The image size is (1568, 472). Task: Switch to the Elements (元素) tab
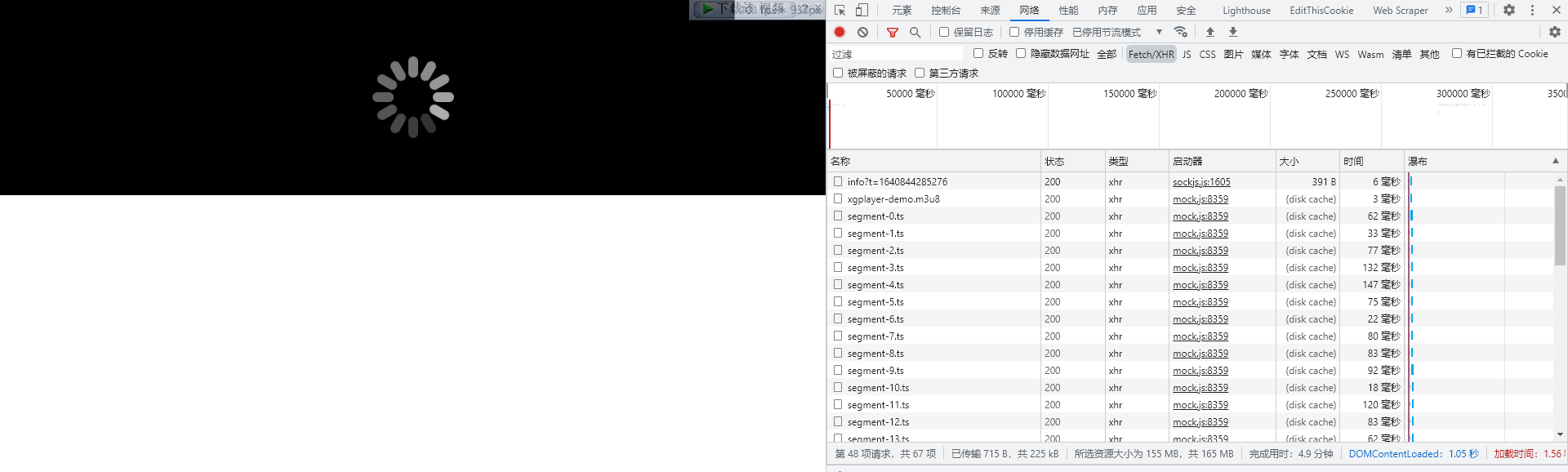coord(902,10)
